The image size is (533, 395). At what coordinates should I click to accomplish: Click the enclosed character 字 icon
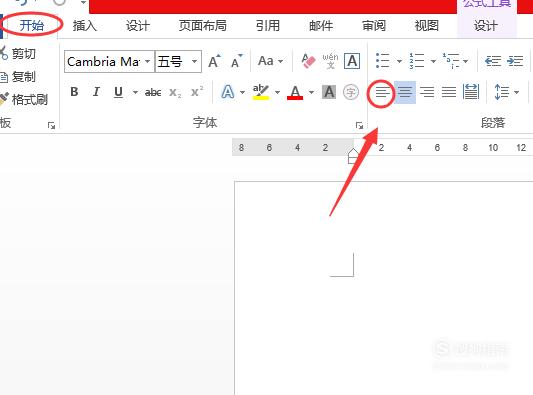(351, 92)
